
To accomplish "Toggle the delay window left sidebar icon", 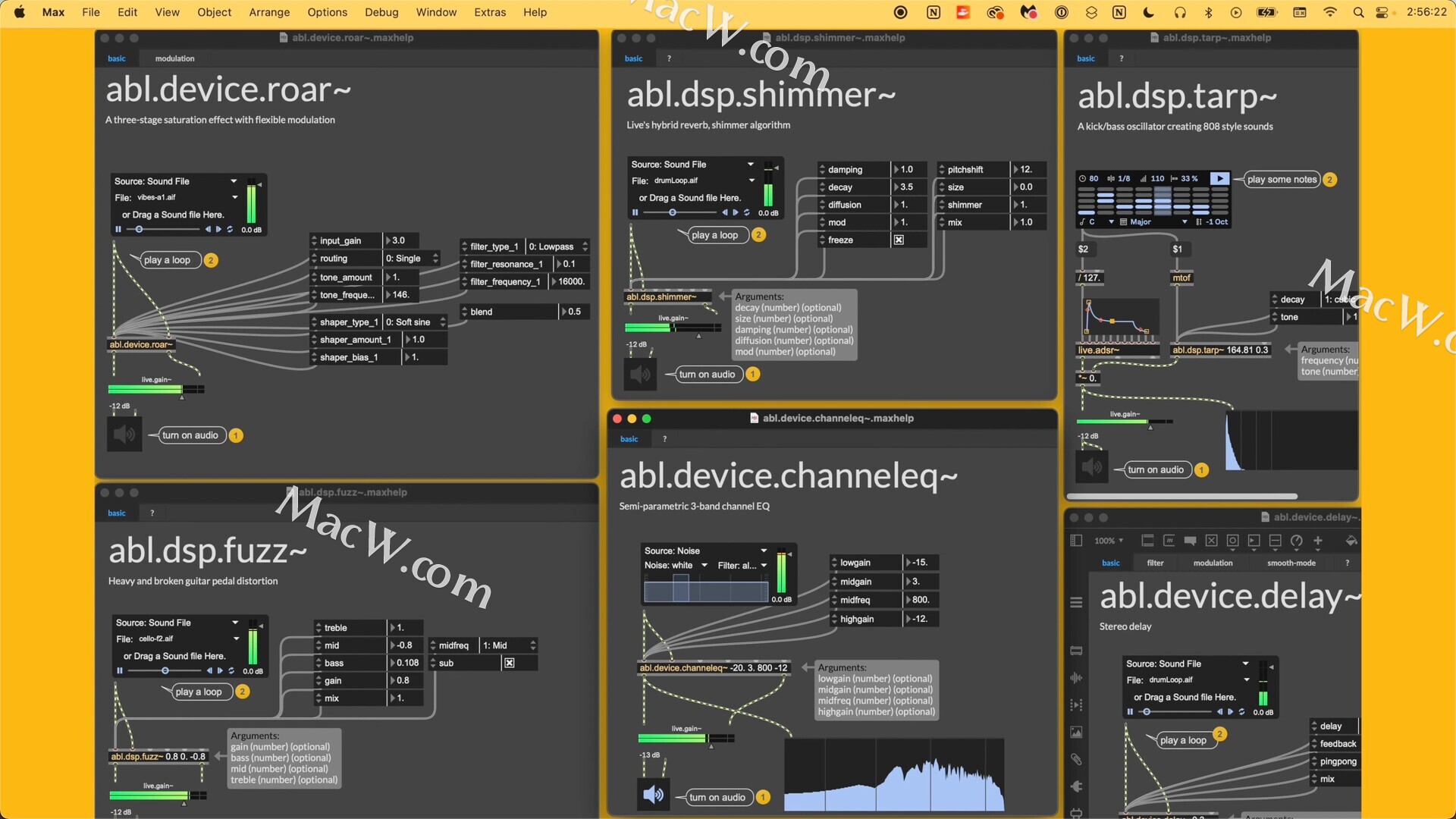I will coord(1076,541).
